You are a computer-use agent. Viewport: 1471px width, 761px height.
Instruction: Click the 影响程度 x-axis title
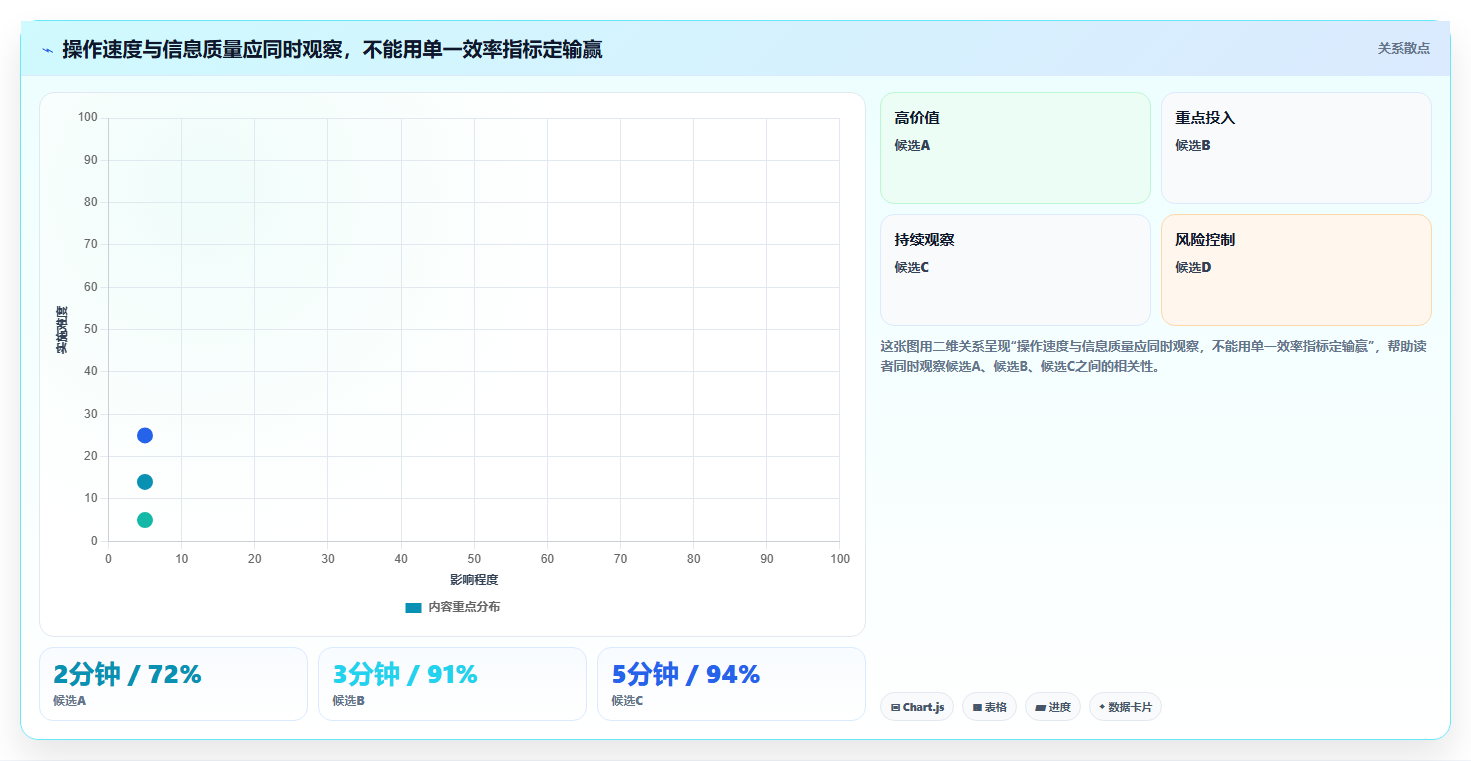click(x=474, y=580)
